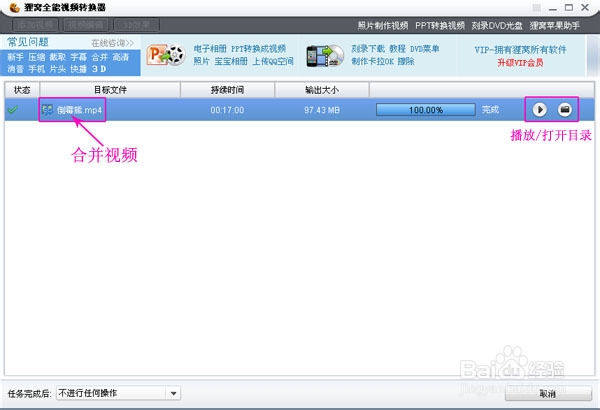This screenshot has width=600, height=410.
Task: Click the DVD burning phone banner icon
Action: point(325,56)
